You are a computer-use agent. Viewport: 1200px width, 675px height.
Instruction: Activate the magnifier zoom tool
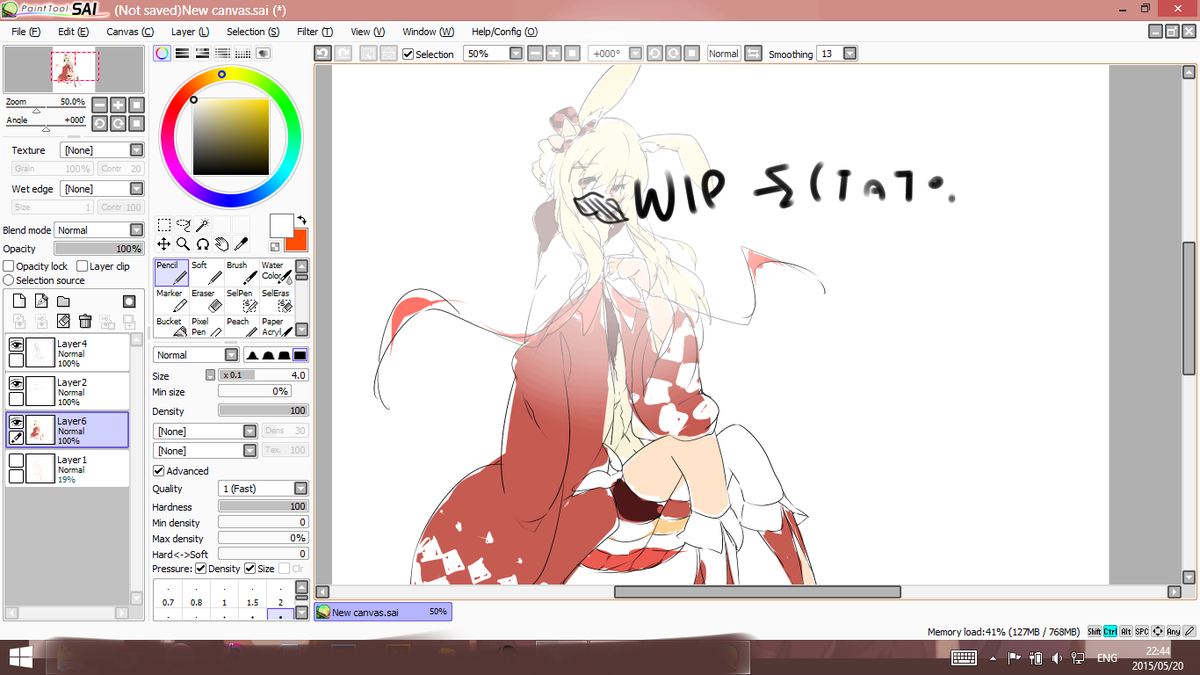click(x=183, y=243)
